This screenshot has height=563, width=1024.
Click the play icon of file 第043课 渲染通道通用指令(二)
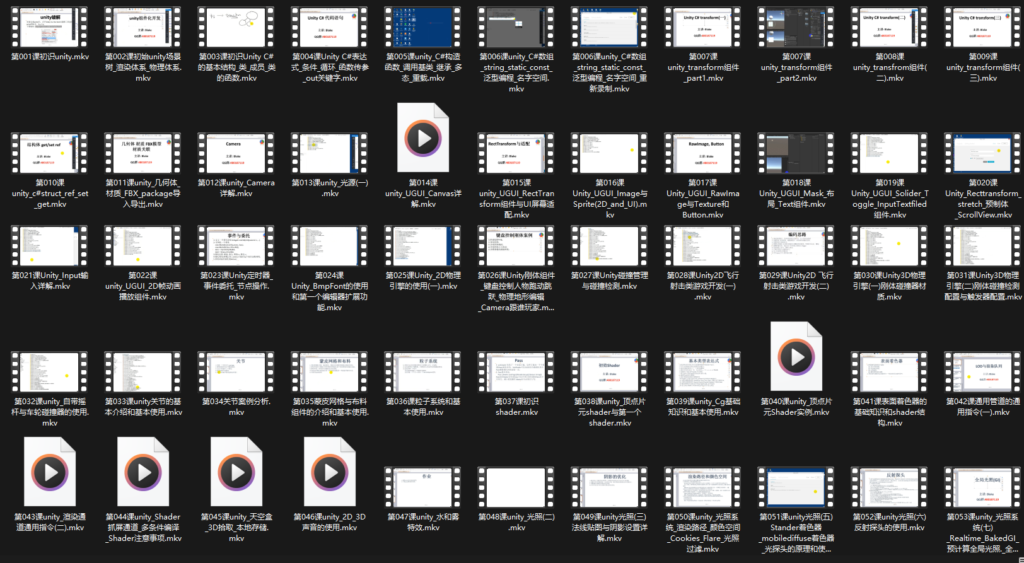50,472
